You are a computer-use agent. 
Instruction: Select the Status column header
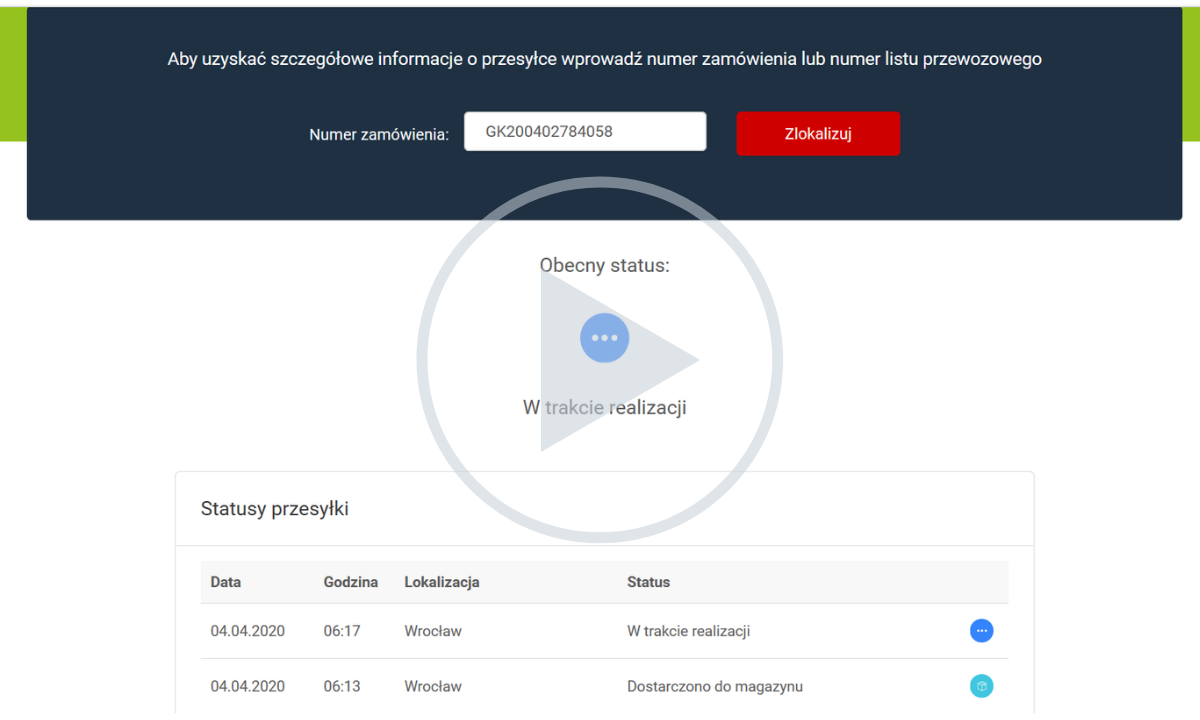(x=648, y=582)
